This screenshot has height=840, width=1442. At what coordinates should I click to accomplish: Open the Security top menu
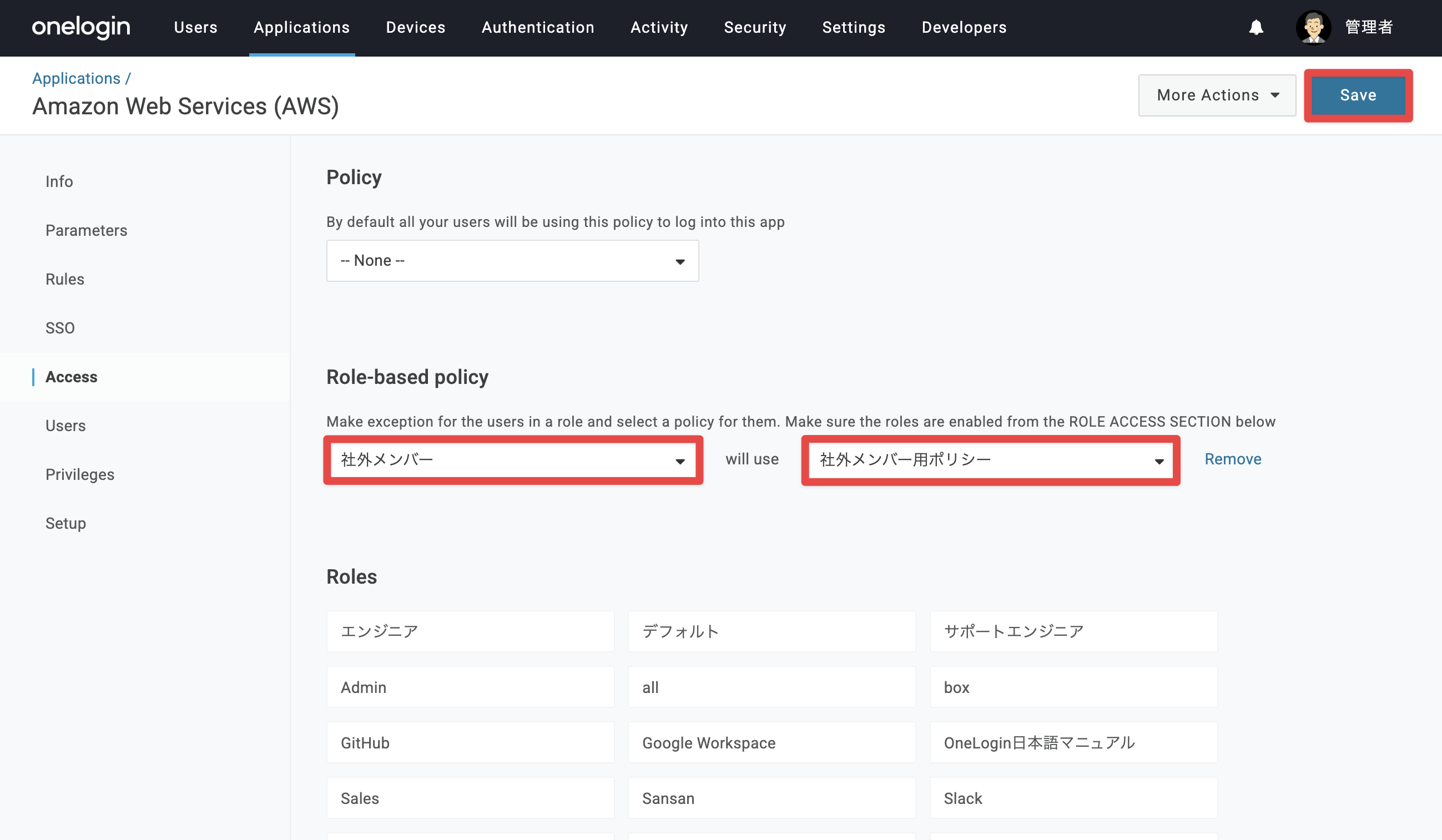tap(755, 27)
